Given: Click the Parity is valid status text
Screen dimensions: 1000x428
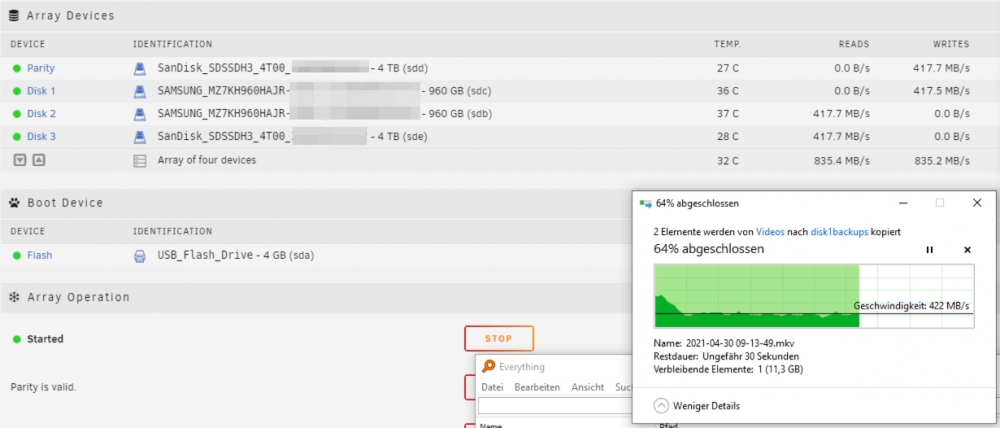Looking at the screenshot, I should pos(43,387).
